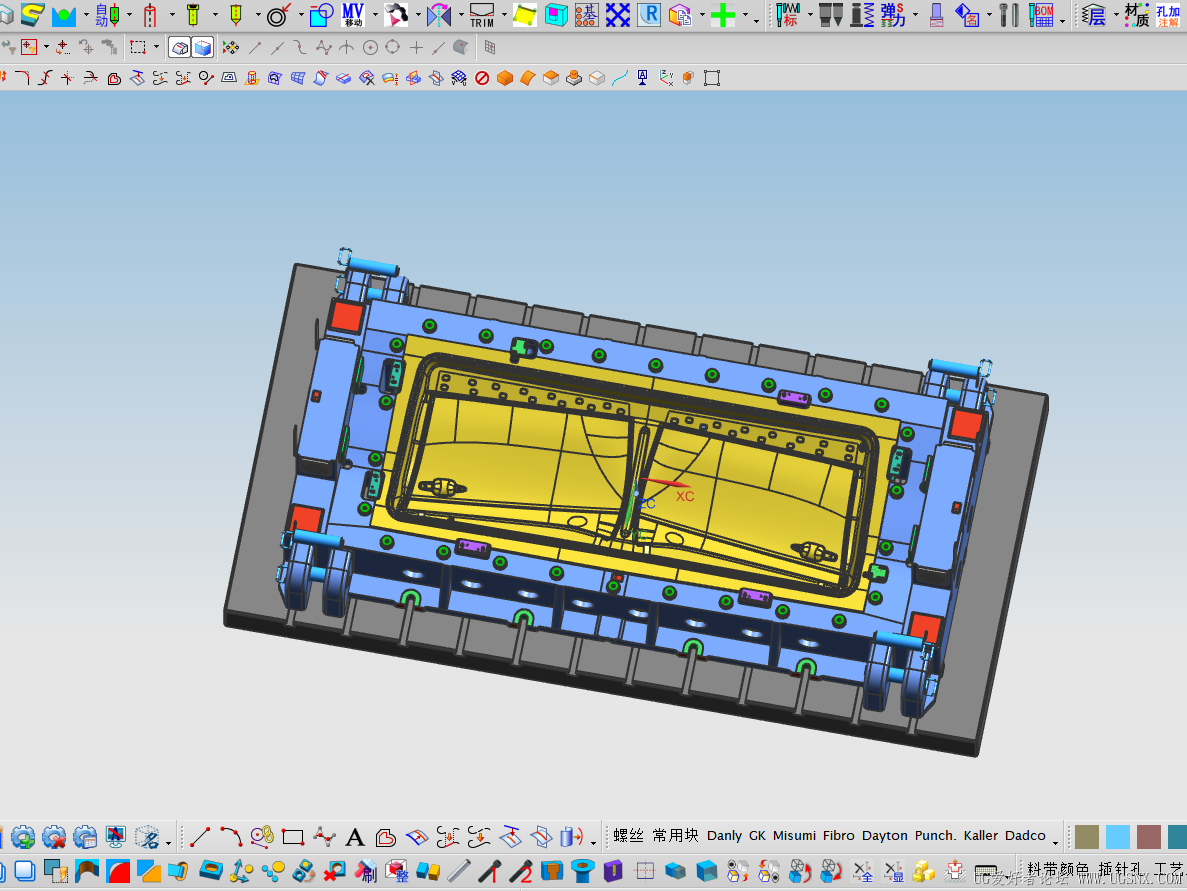
Task: Click the gear with green plus icon
Action: pos(23,836)
